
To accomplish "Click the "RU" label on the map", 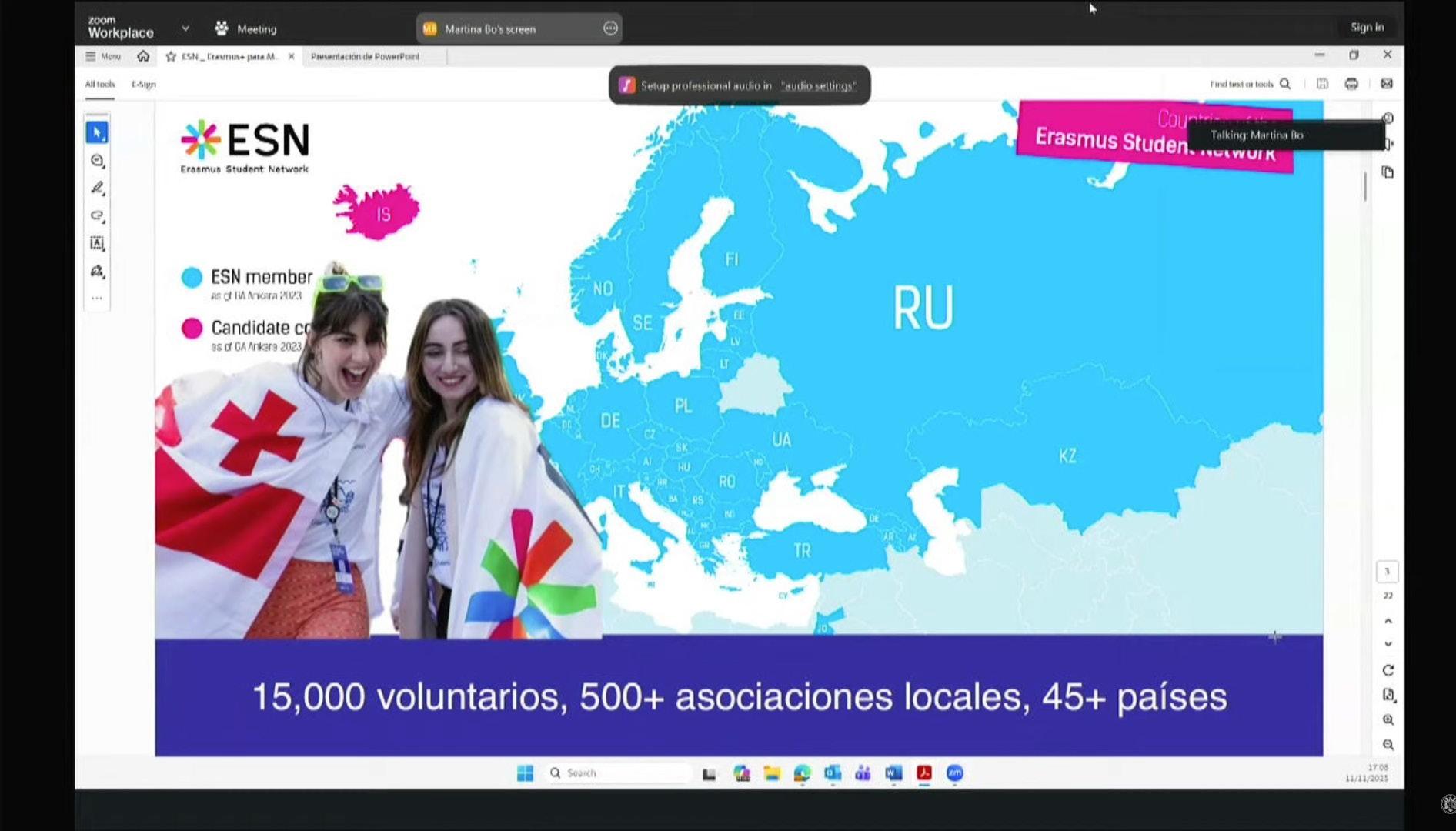I will pyautogui.click(x=923, y=308).
